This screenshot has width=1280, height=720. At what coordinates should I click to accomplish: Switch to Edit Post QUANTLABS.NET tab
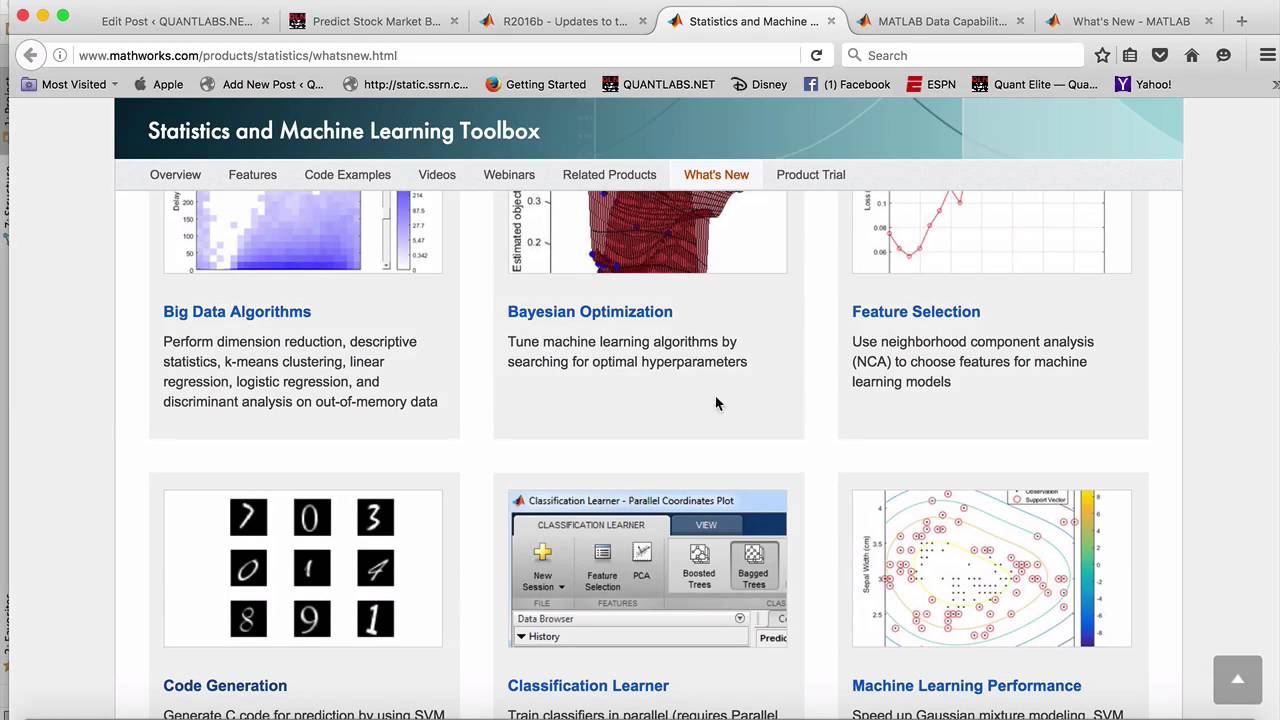177,21
